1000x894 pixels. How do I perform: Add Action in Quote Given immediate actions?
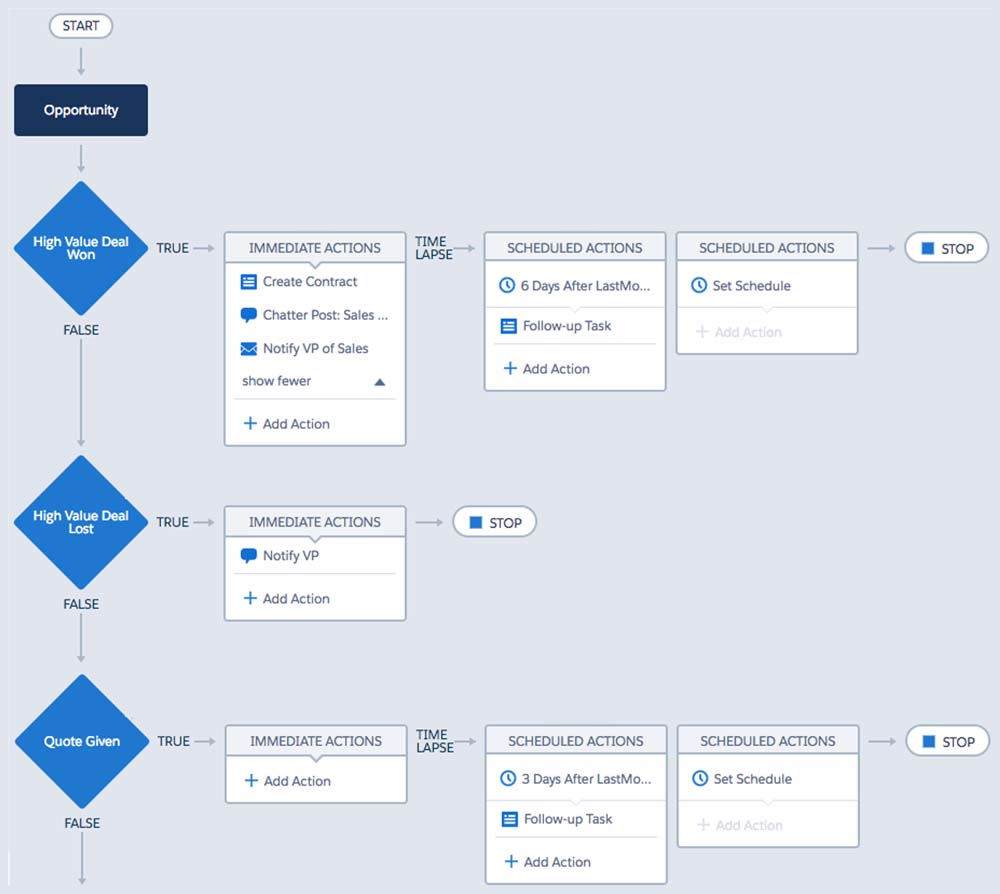click(x=288, y=781)
